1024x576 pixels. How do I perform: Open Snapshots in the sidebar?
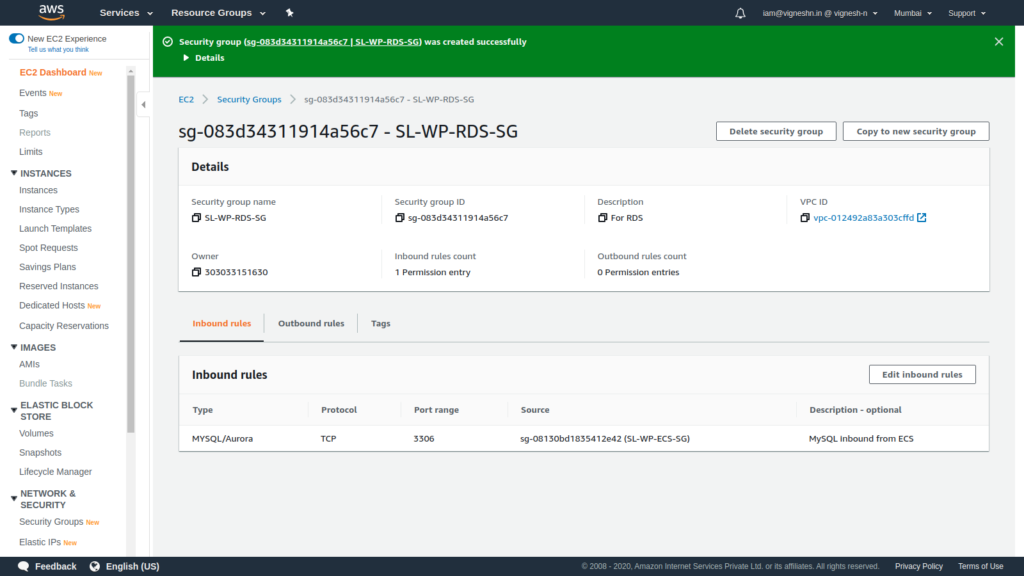[x=40, y=452]
